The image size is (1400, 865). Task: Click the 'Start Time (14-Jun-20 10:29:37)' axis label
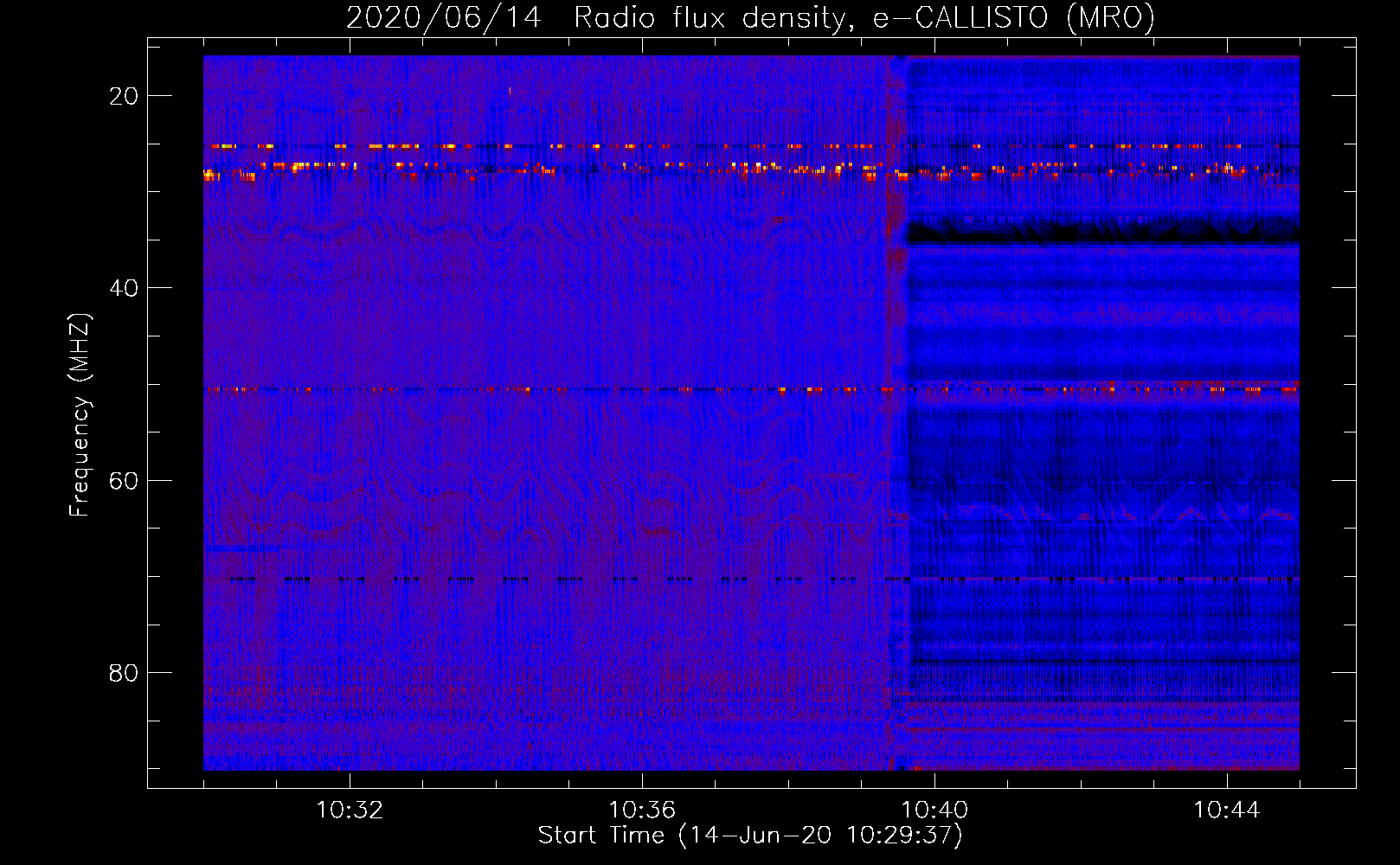(x=750, y=836)
